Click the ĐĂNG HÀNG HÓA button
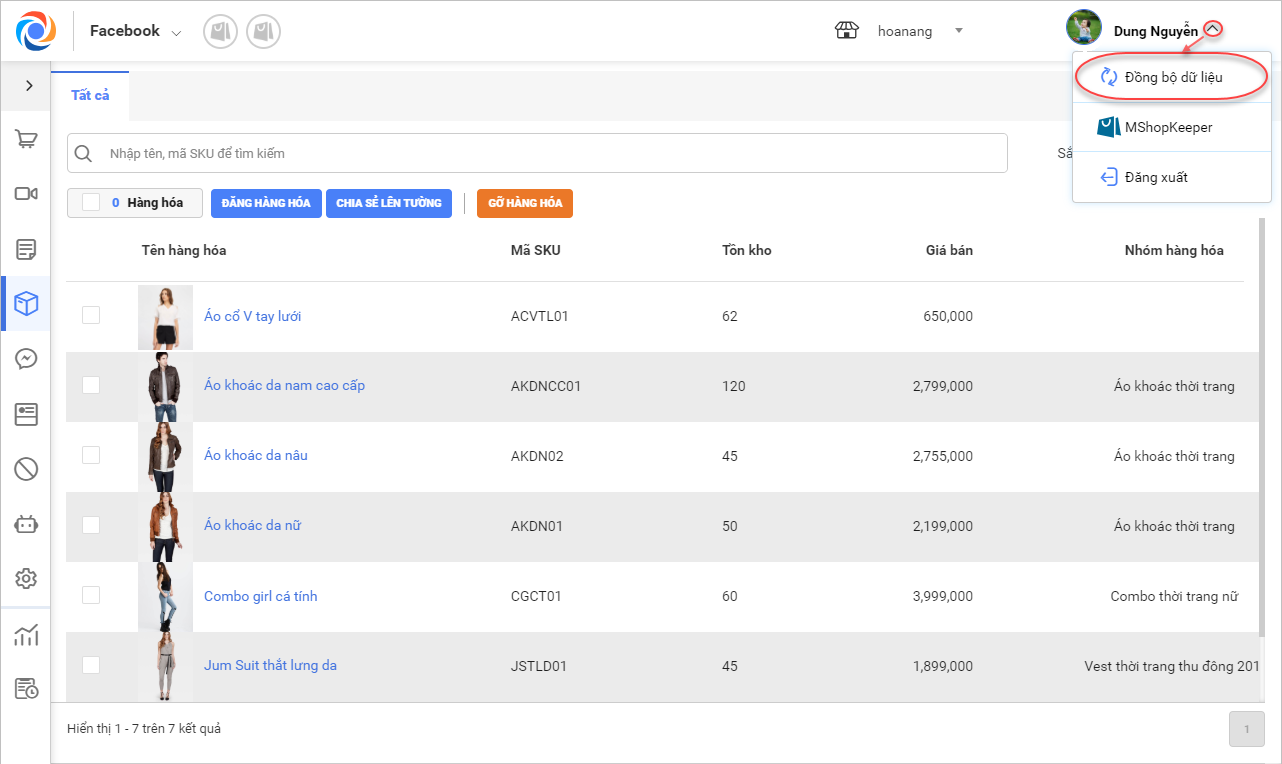 point(266,203)
